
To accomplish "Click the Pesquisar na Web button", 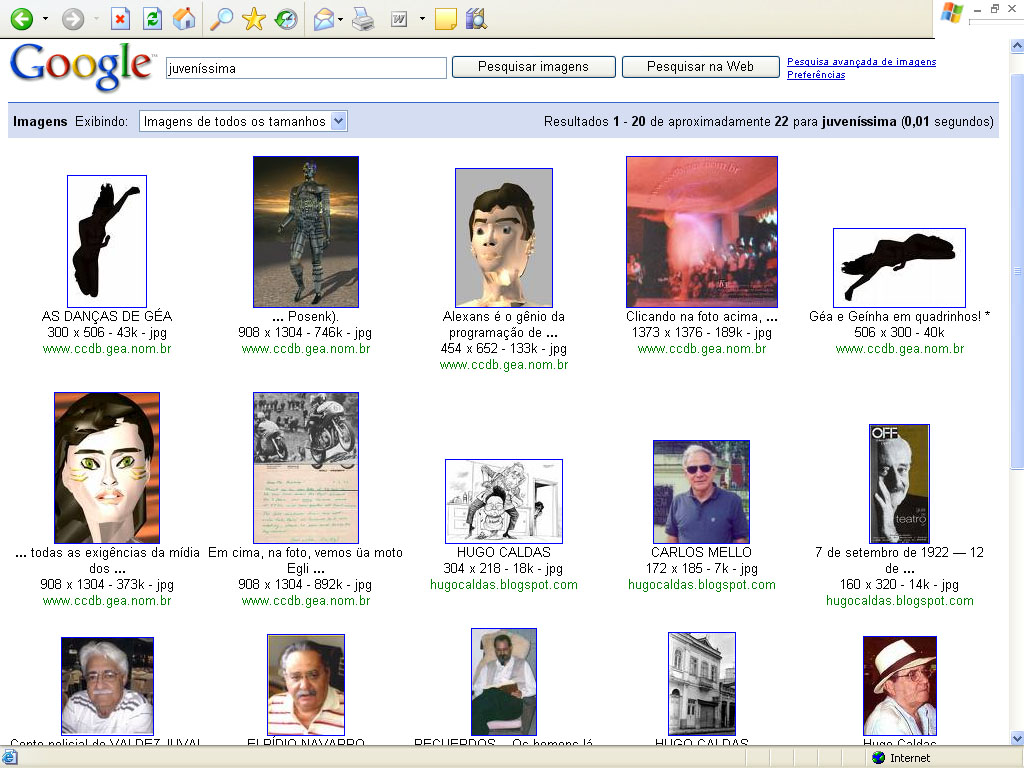I will tap(700, 67).
